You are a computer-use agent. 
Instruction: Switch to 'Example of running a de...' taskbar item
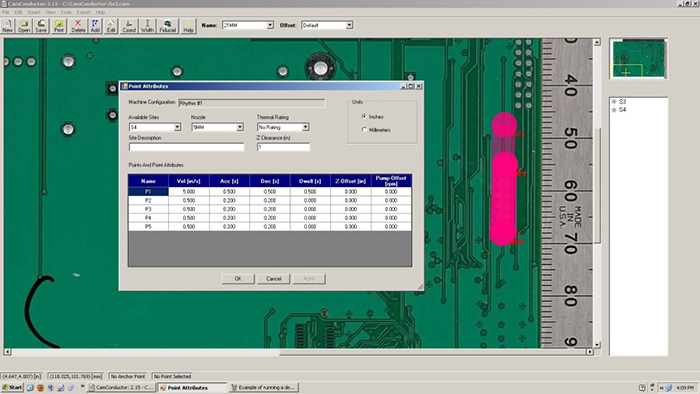[x=264, y=388]
